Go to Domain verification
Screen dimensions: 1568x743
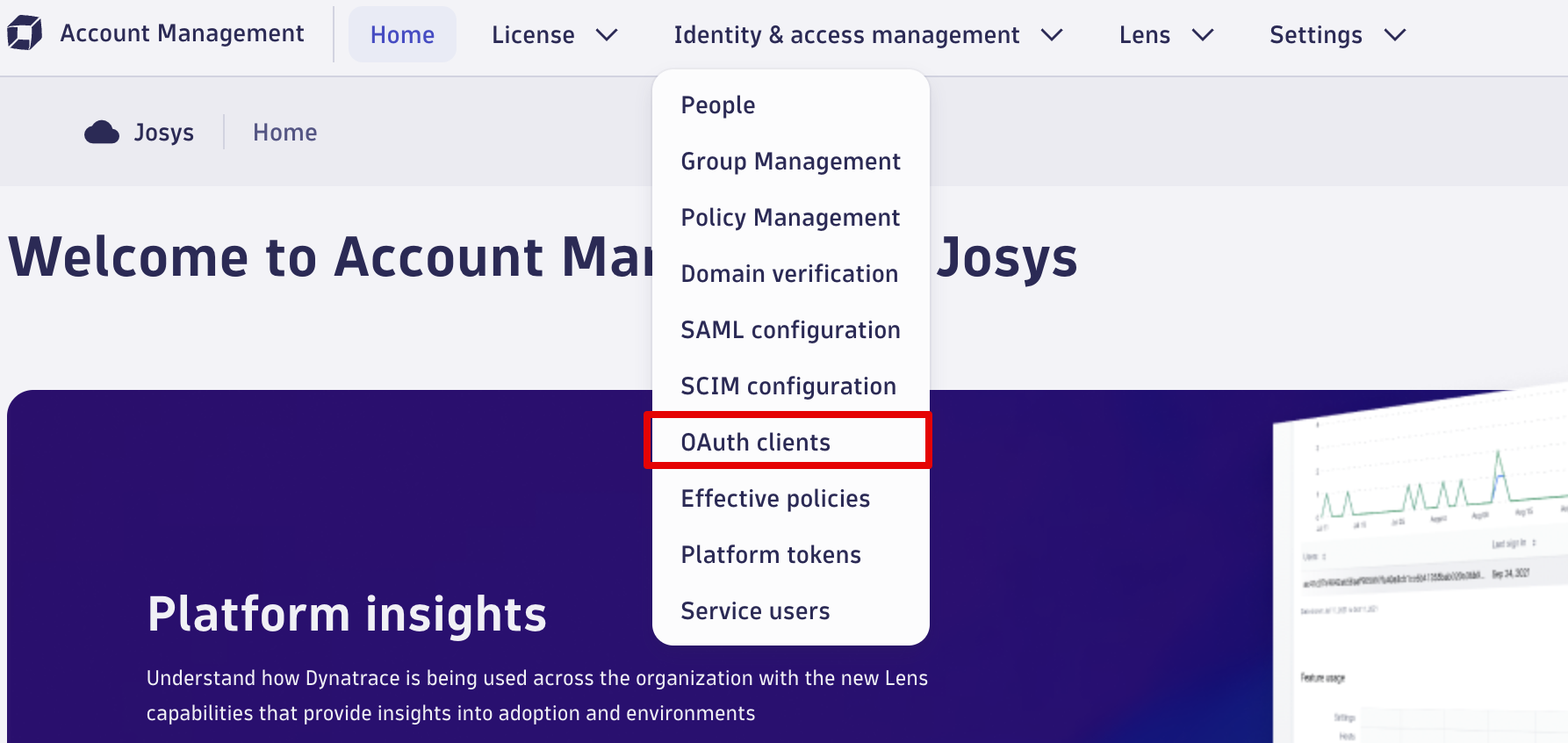click(789, 274)
